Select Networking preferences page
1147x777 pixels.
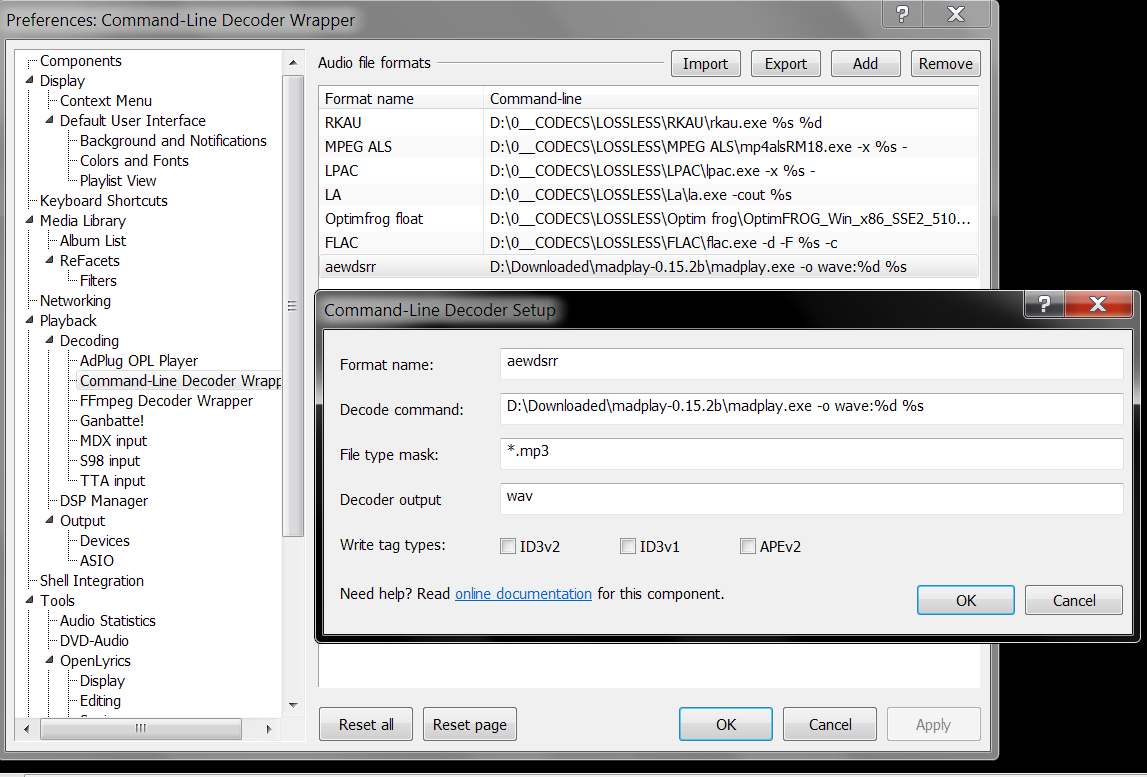point(75,300)
